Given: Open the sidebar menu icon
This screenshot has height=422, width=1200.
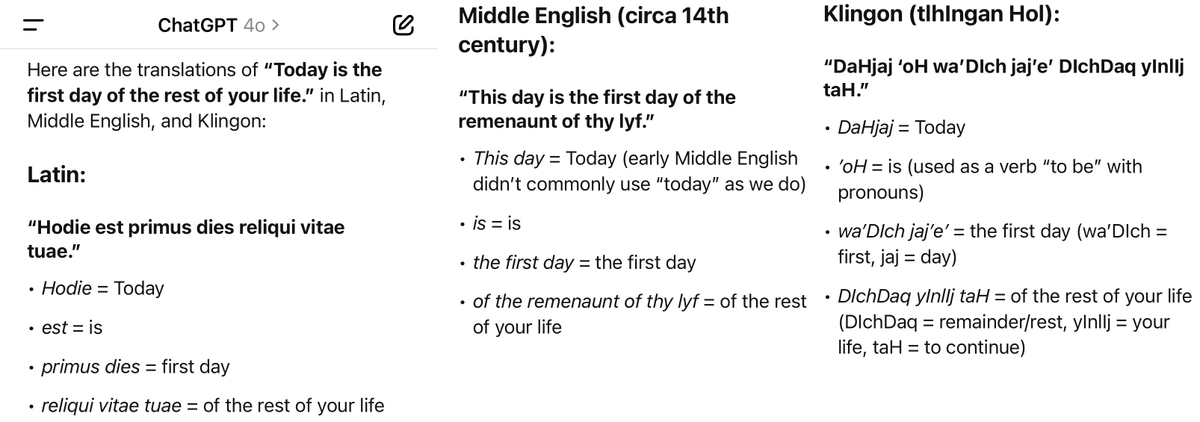Looking at the screenshot, I should tap(33, 24).
